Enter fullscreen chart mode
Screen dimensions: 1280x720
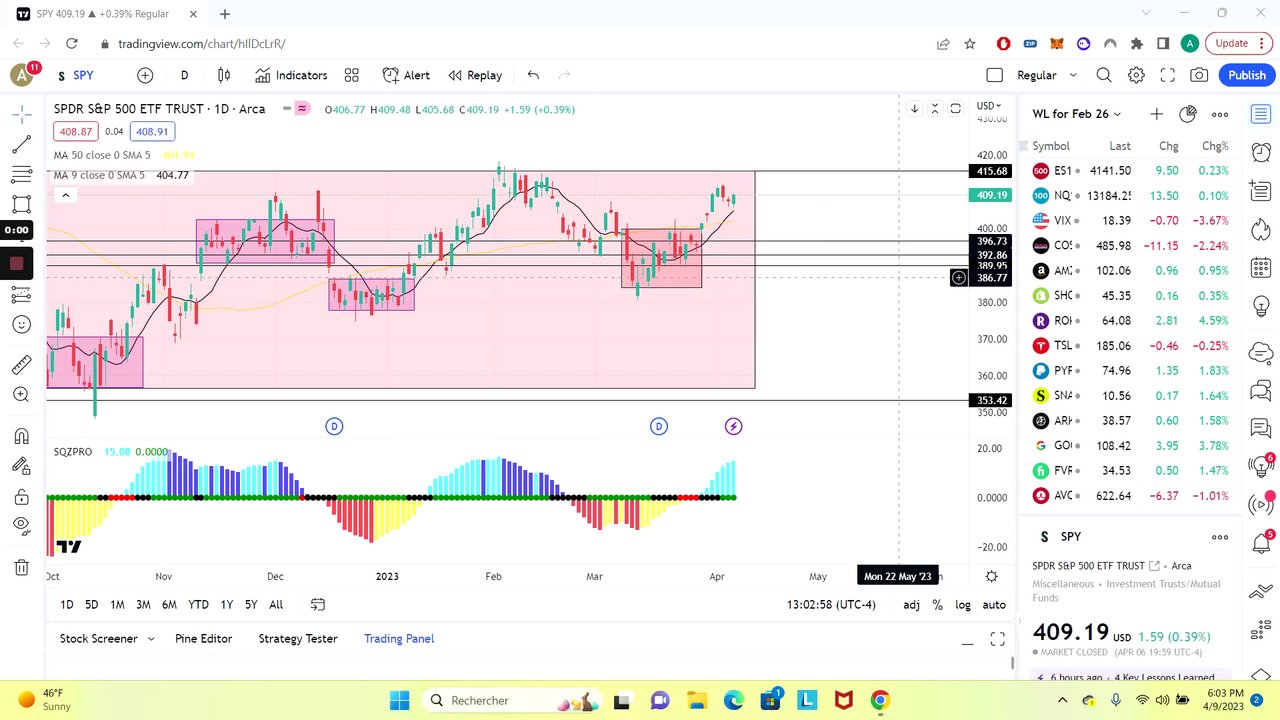point(1167,75)
